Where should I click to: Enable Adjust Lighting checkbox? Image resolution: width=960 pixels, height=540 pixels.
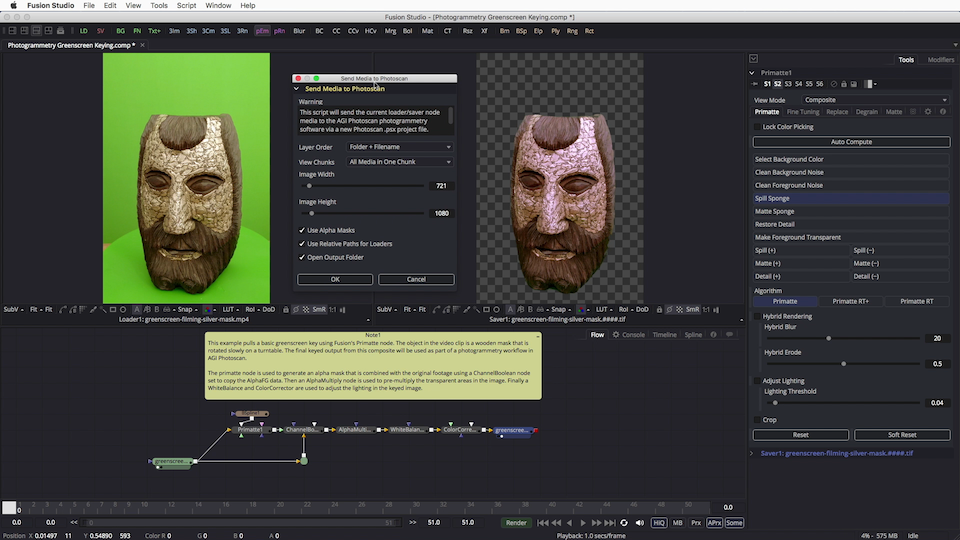coord(758,381)
